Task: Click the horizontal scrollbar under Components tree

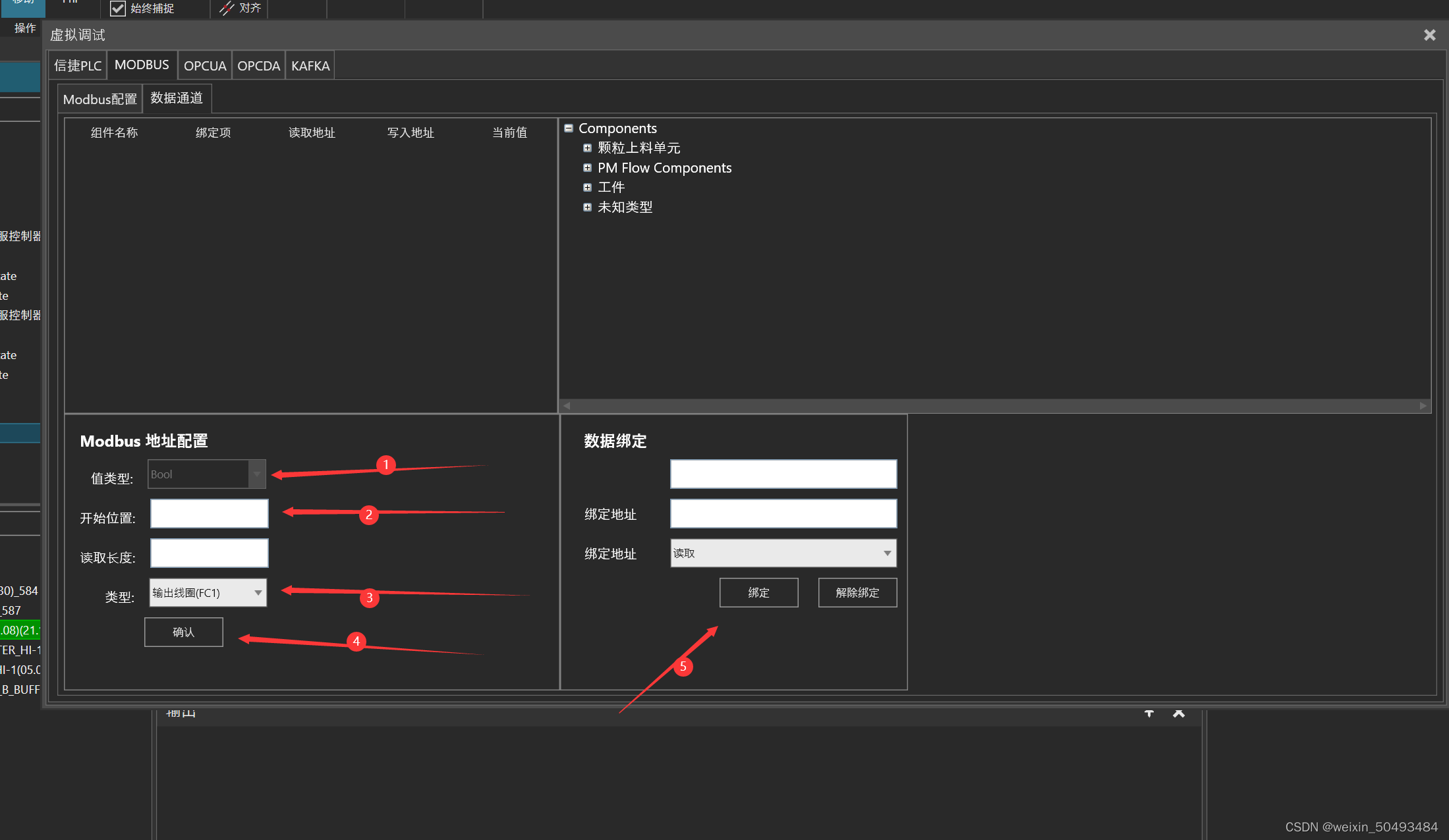Action: pyautogui.click(x=994, y=406)
